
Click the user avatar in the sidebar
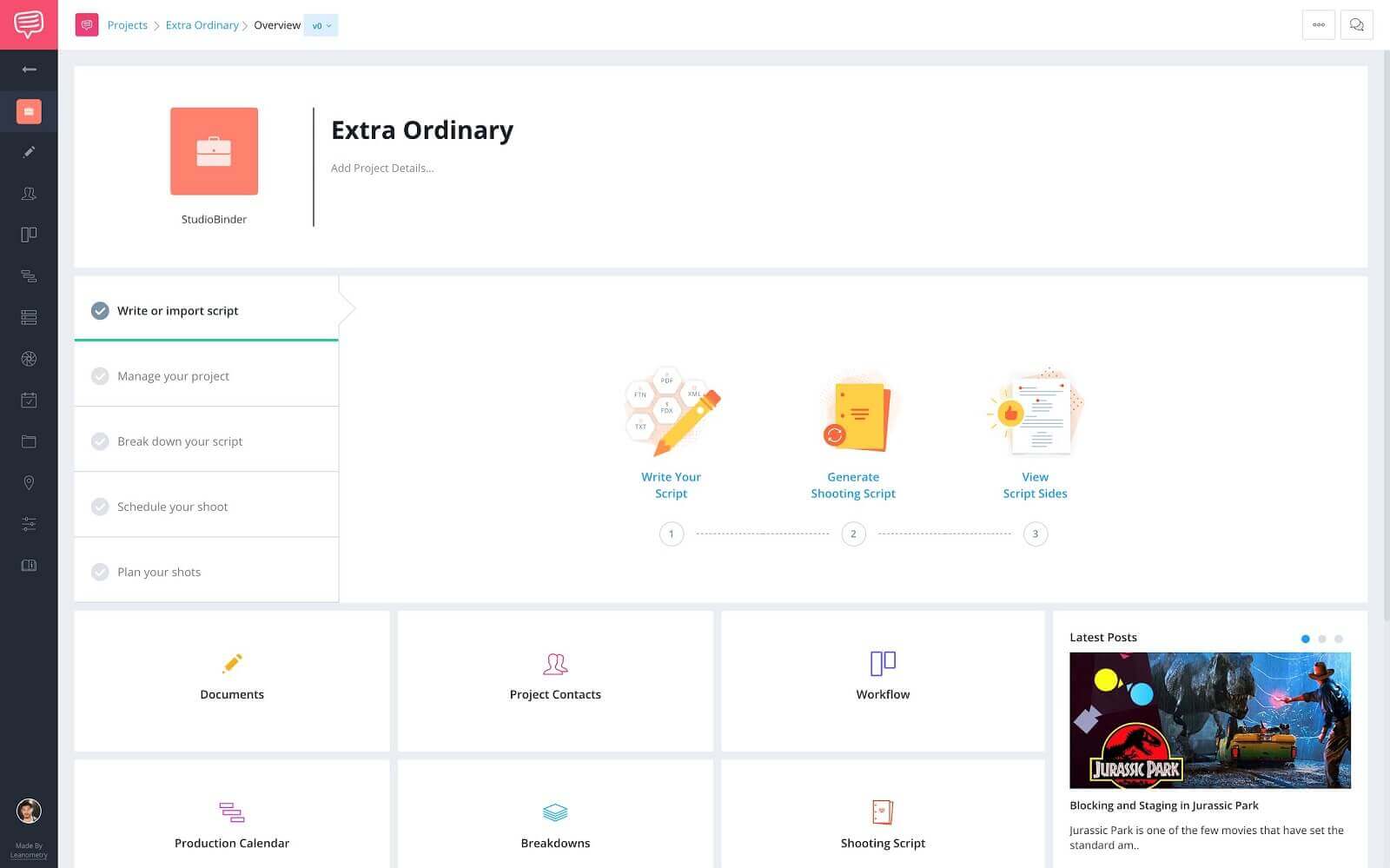point(29,811)
